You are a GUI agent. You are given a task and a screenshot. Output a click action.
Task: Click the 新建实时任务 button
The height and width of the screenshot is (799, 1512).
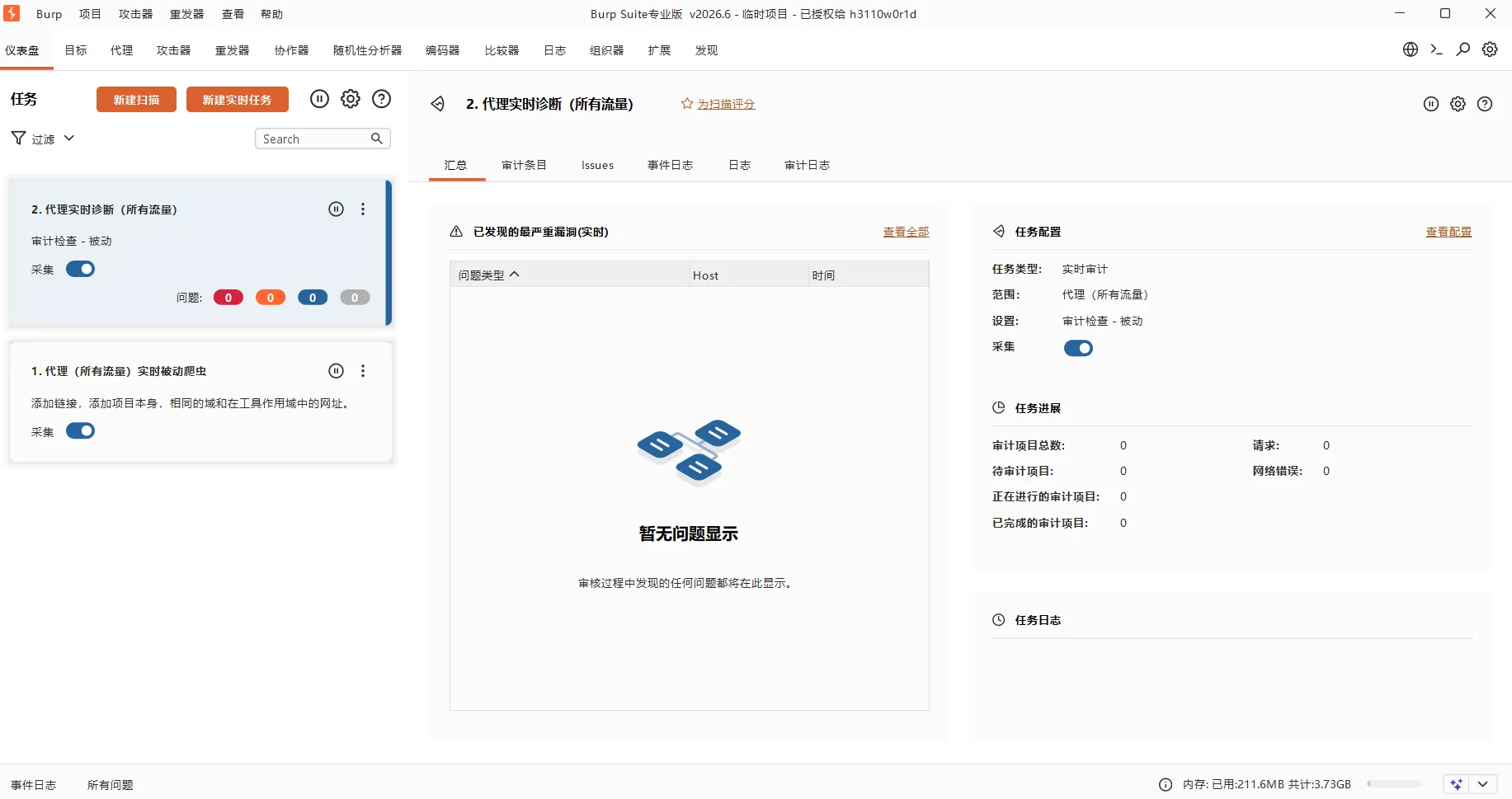point(238,99)
